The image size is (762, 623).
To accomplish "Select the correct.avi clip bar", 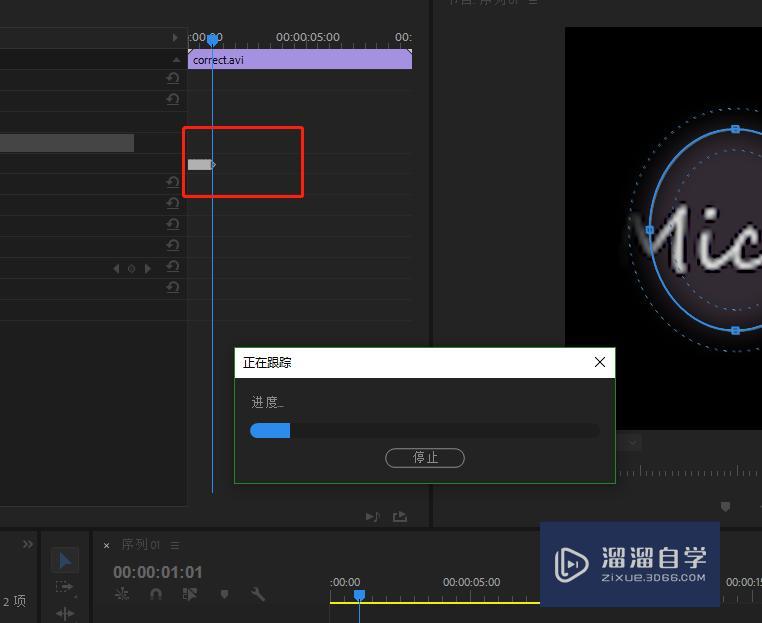I will tap(300, 60).
